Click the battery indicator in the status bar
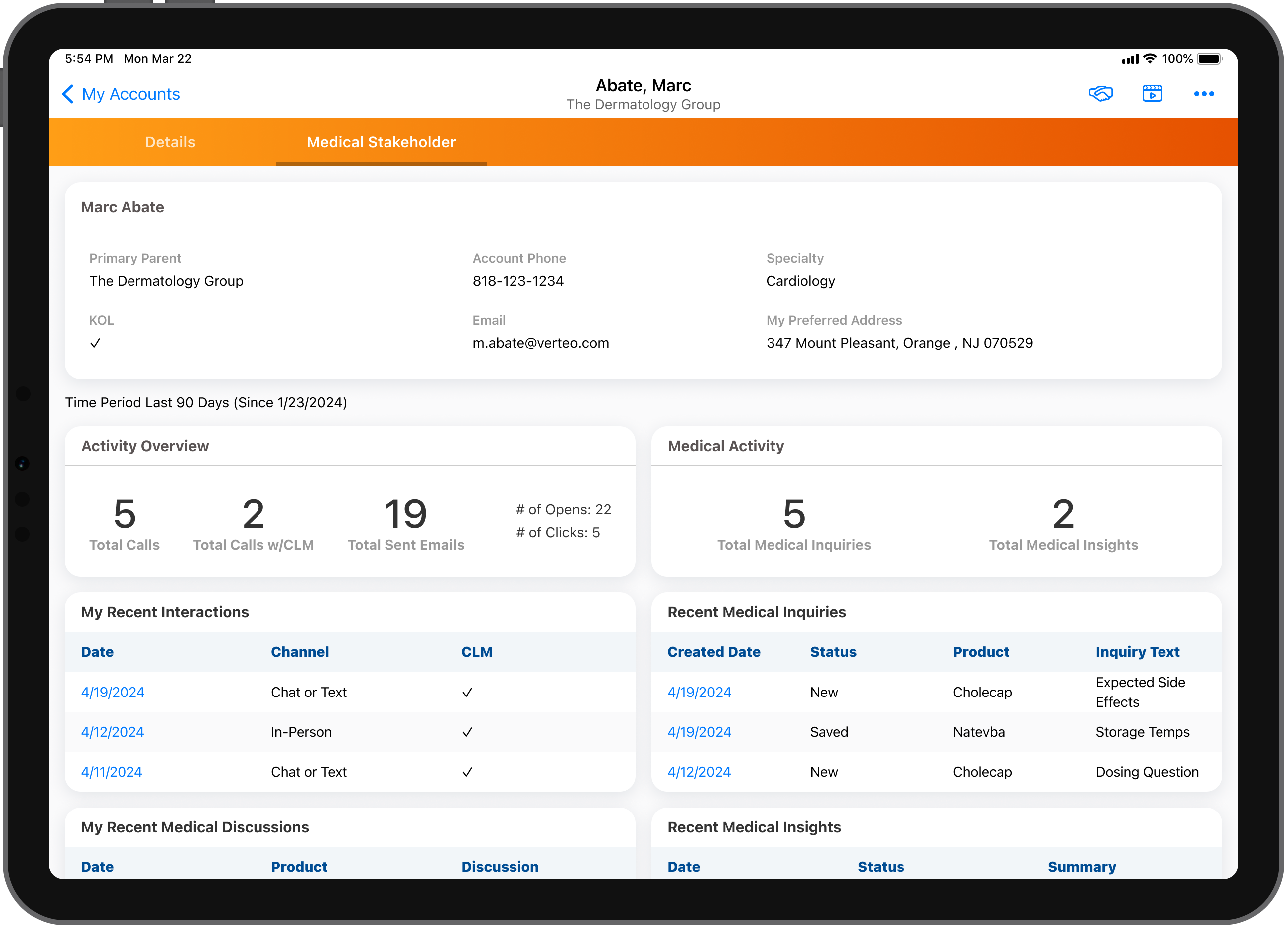The height and width of the screenshot is (928, 1288). 1208,58
